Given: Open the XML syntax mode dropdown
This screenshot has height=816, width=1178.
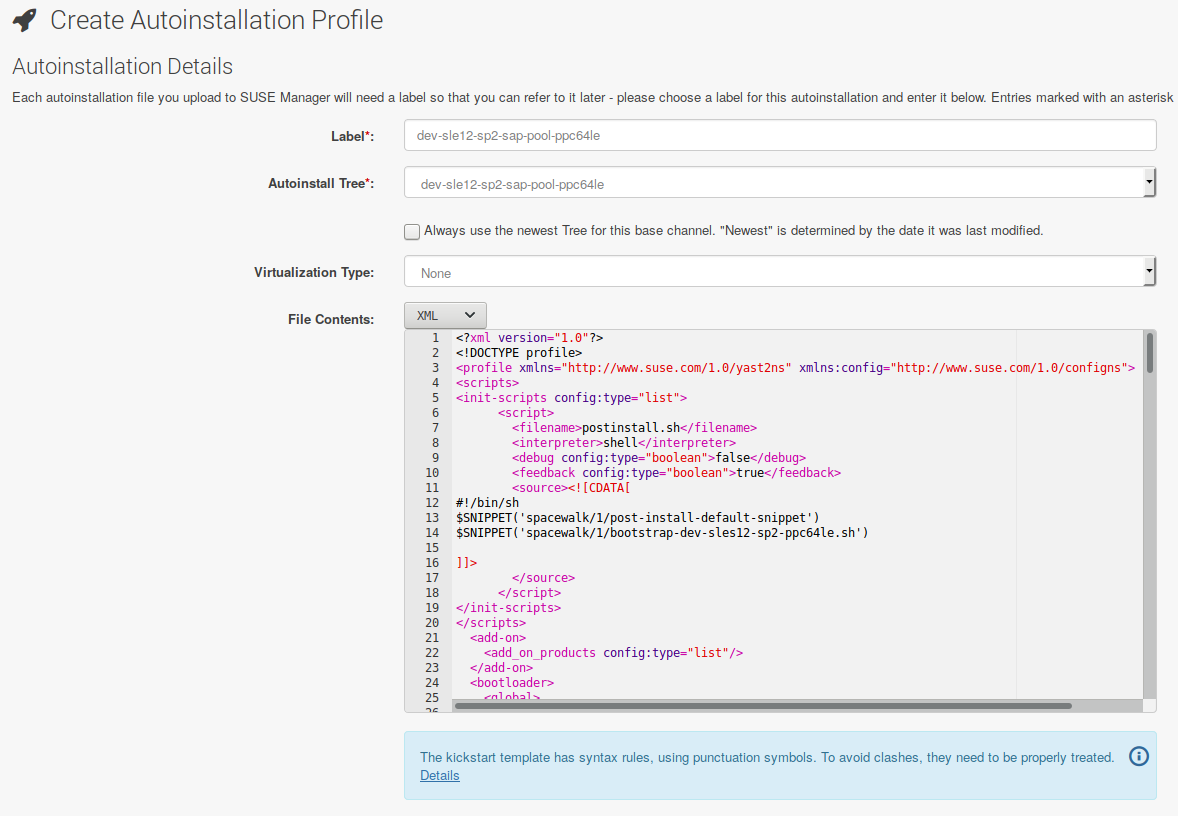Looking at the screenshot, I should (x=444, y=314).
